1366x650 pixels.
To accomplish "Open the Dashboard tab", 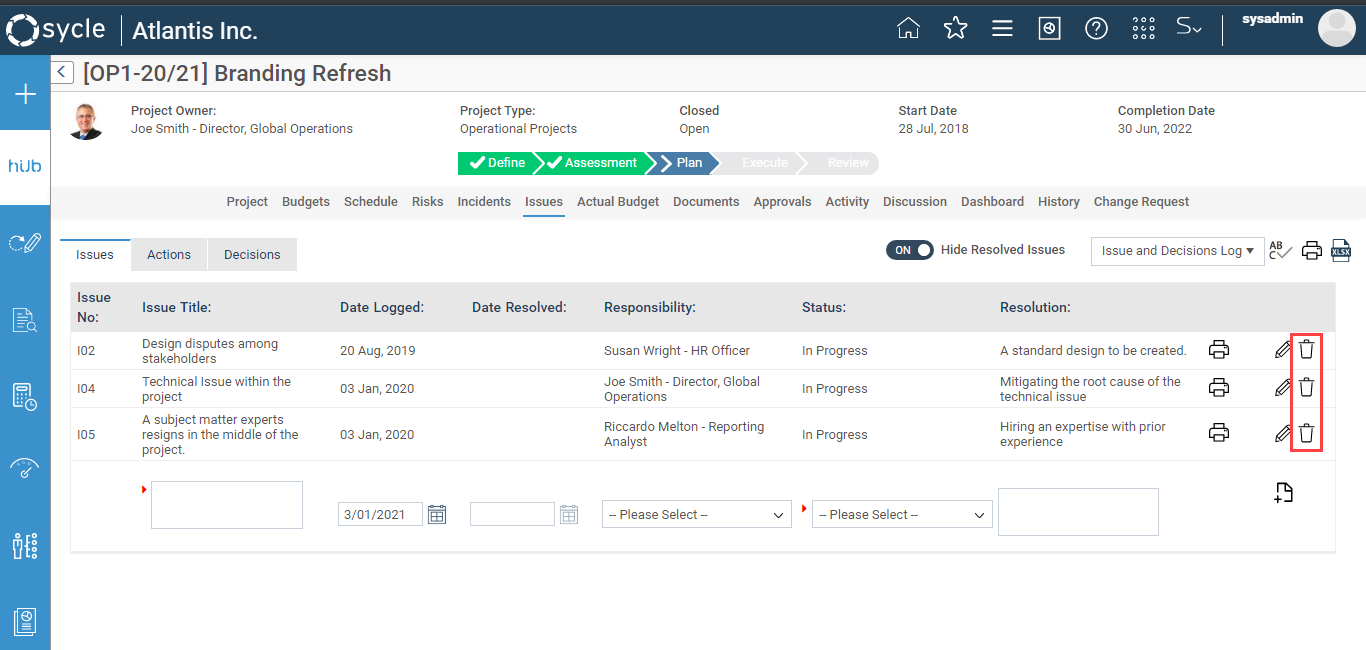I will click(992, 202).
